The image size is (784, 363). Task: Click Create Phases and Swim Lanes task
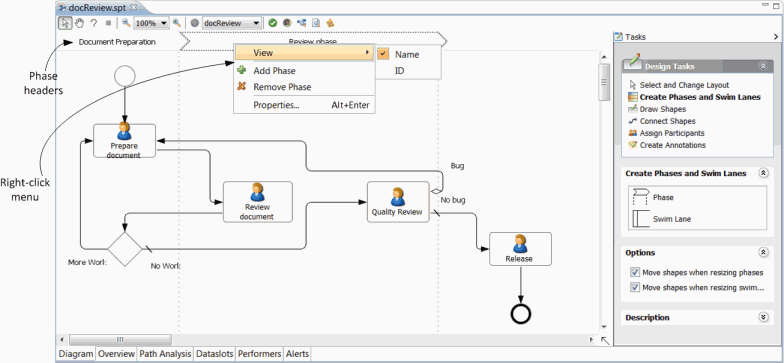coord(700,97)
